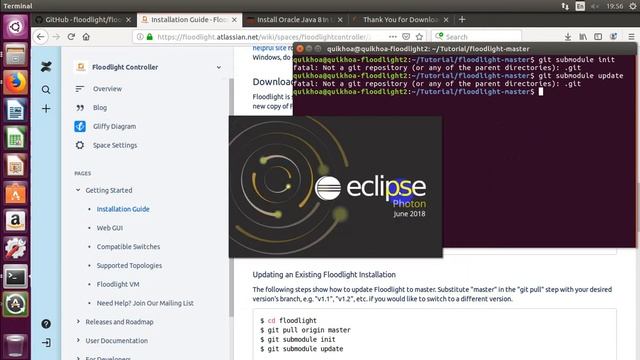
Task: Open page actions three-dots menu
Action: point(393,37)
